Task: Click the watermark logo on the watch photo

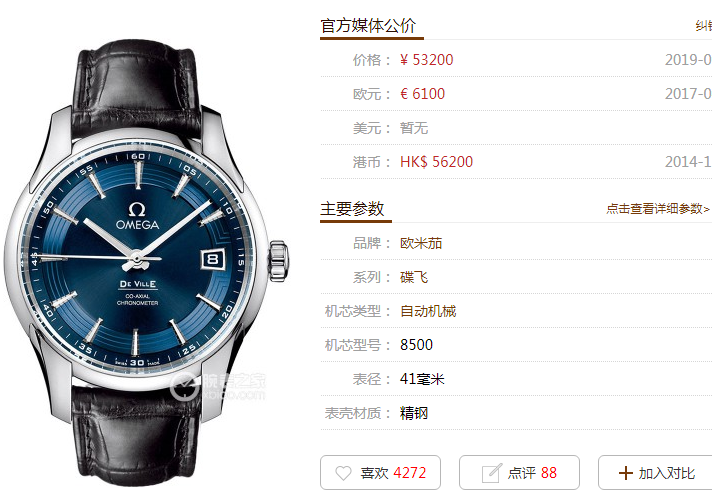Action: tap(217, 386)
